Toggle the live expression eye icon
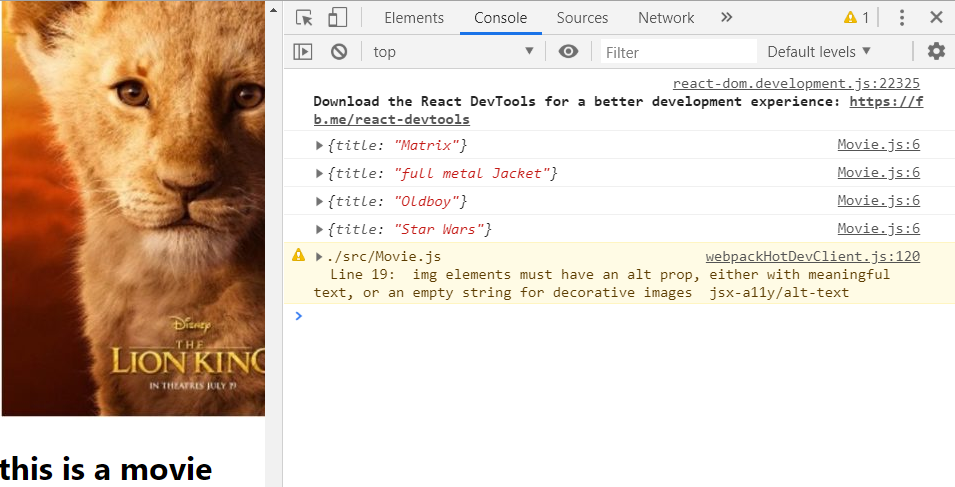Screen dimensions: 955x487 568,52
